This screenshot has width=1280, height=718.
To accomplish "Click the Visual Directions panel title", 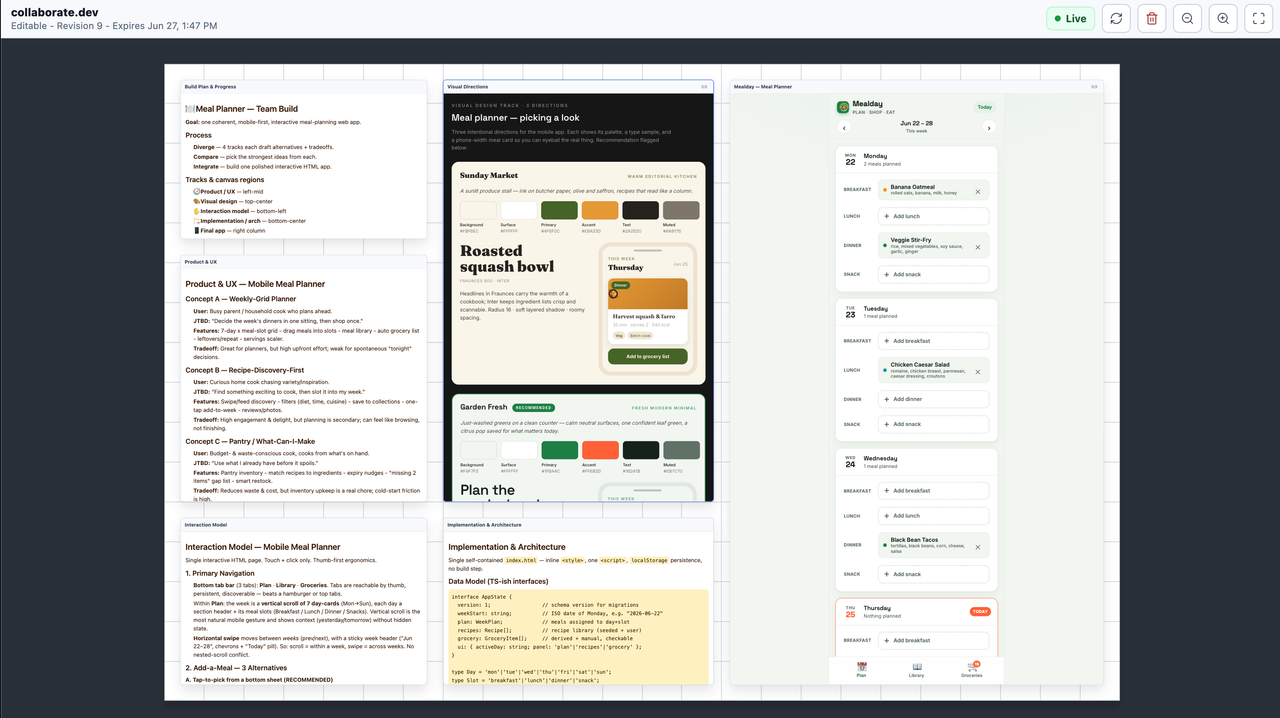I will [x=468, y=87].
